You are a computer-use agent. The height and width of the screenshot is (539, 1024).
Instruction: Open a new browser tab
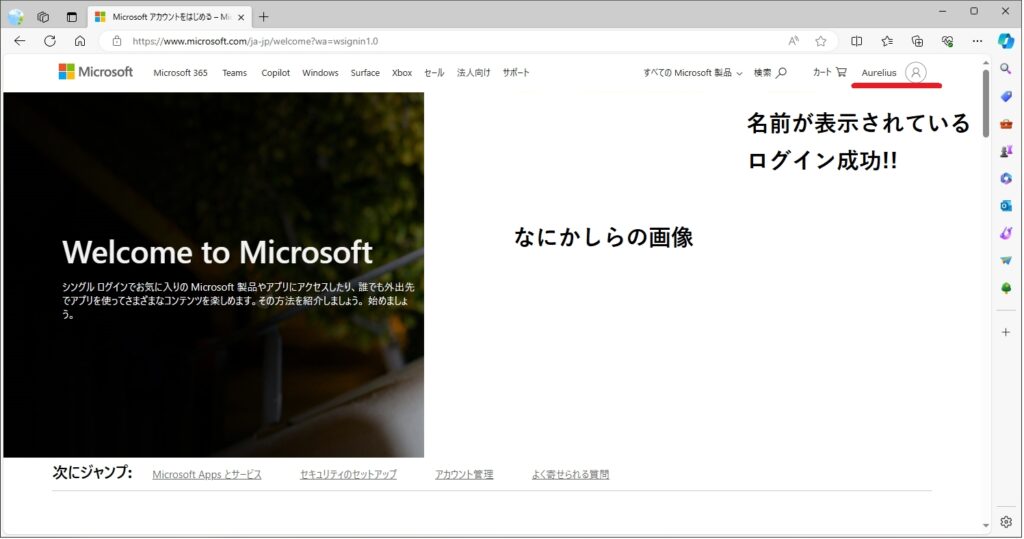(264, 17)
